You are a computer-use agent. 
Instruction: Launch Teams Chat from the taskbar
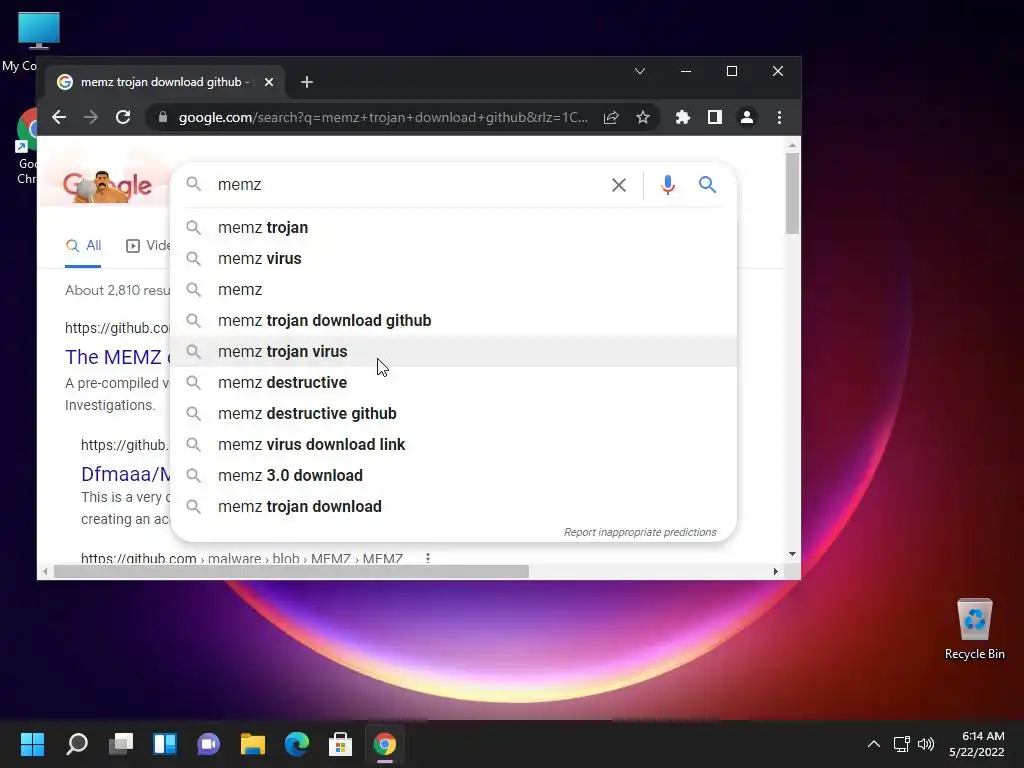pos(208,744)
